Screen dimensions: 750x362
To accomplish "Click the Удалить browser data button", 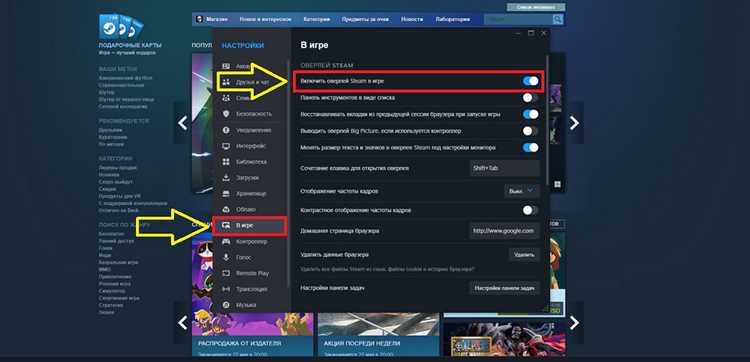I will tap(524, 255).
